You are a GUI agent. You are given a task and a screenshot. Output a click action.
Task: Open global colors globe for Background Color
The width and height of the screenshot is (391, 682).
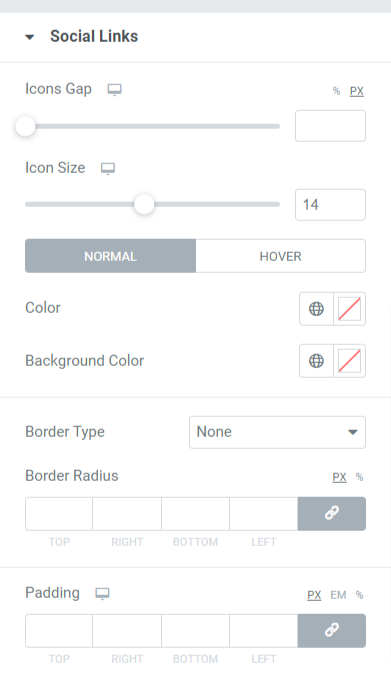tap(316, 361)
